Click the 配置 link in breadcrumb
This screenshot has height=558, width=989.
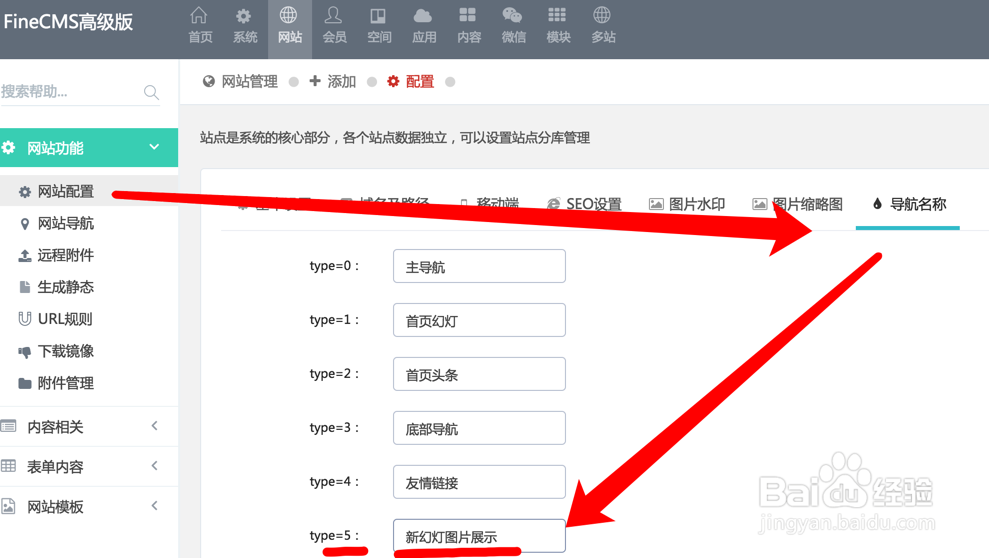(419, 81)
